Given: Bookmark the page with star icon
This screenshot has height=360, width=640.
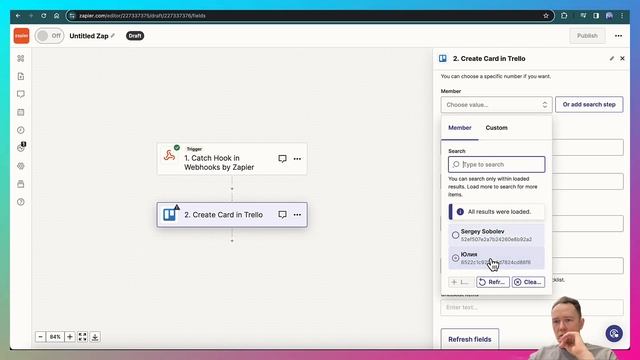Looking at the screenshot, I should click(546, 16).
